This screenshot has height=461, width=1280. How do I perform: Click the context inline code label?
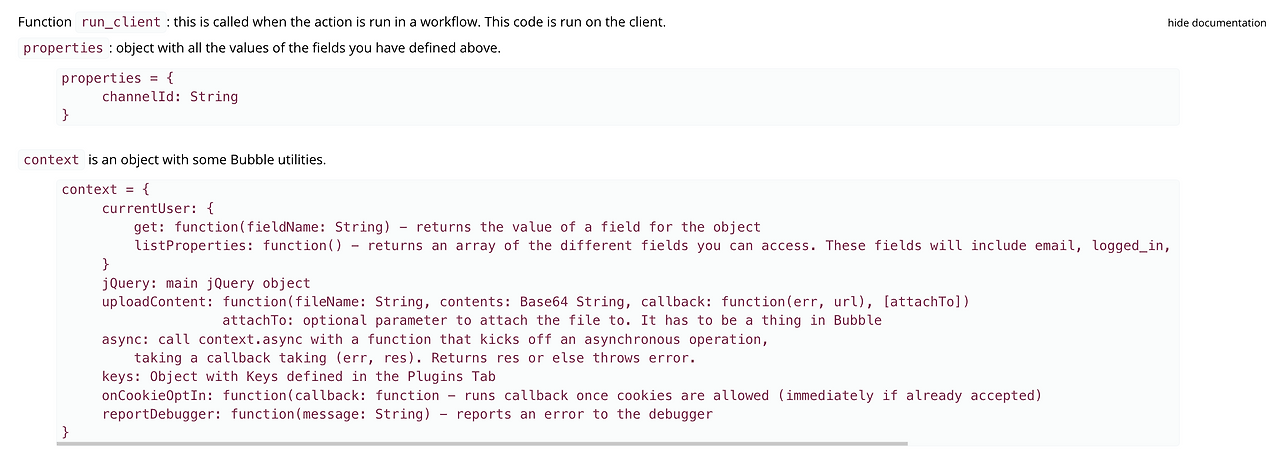[x=51, y=160]
